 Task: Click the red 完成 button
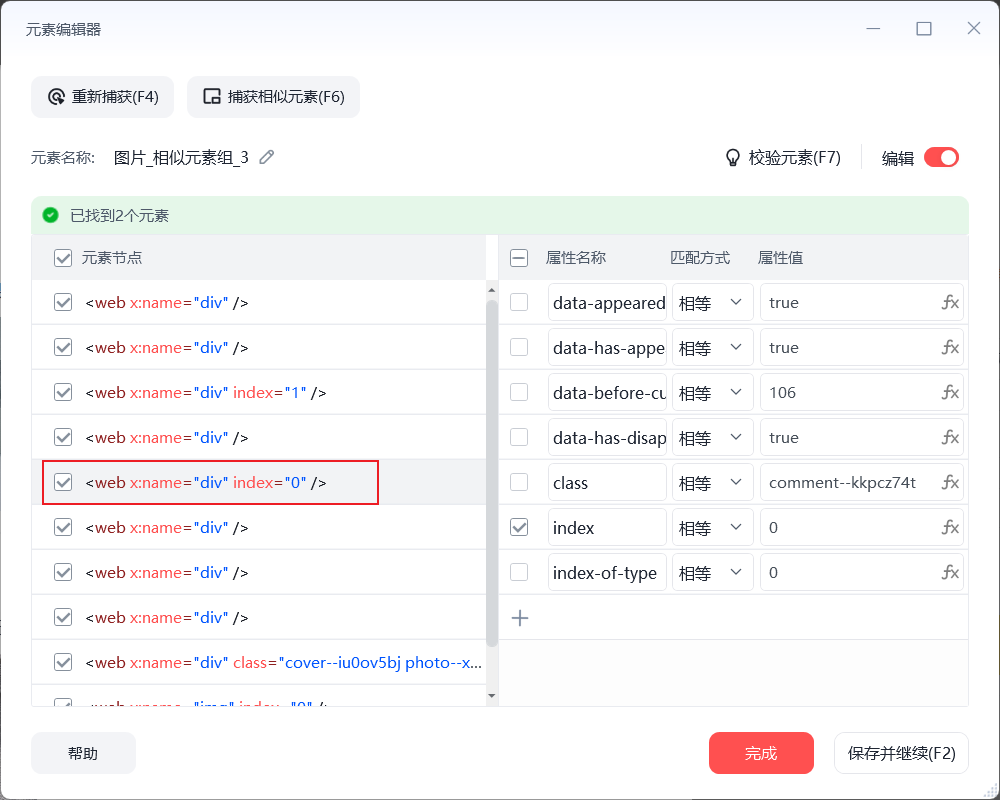(x=760, y=754)
